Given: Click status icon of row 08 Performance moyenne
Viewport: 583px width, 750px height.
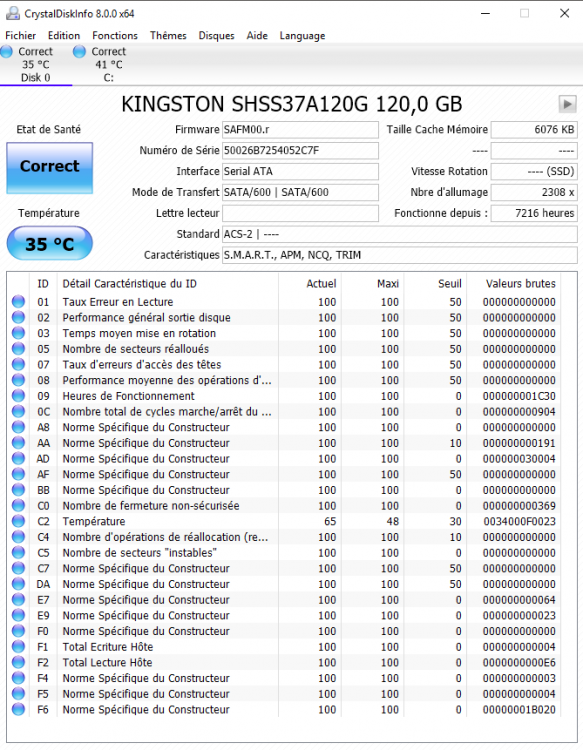Looking at the screenshot, I should click(x=18, y=380).
